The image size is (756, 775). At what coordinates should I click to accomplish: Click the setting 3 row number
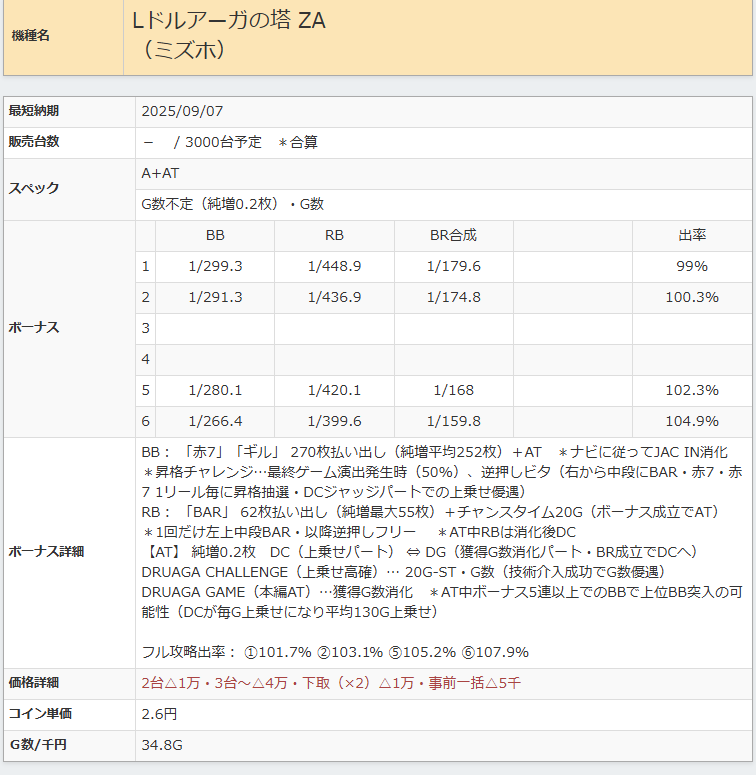tap(145, 328)
